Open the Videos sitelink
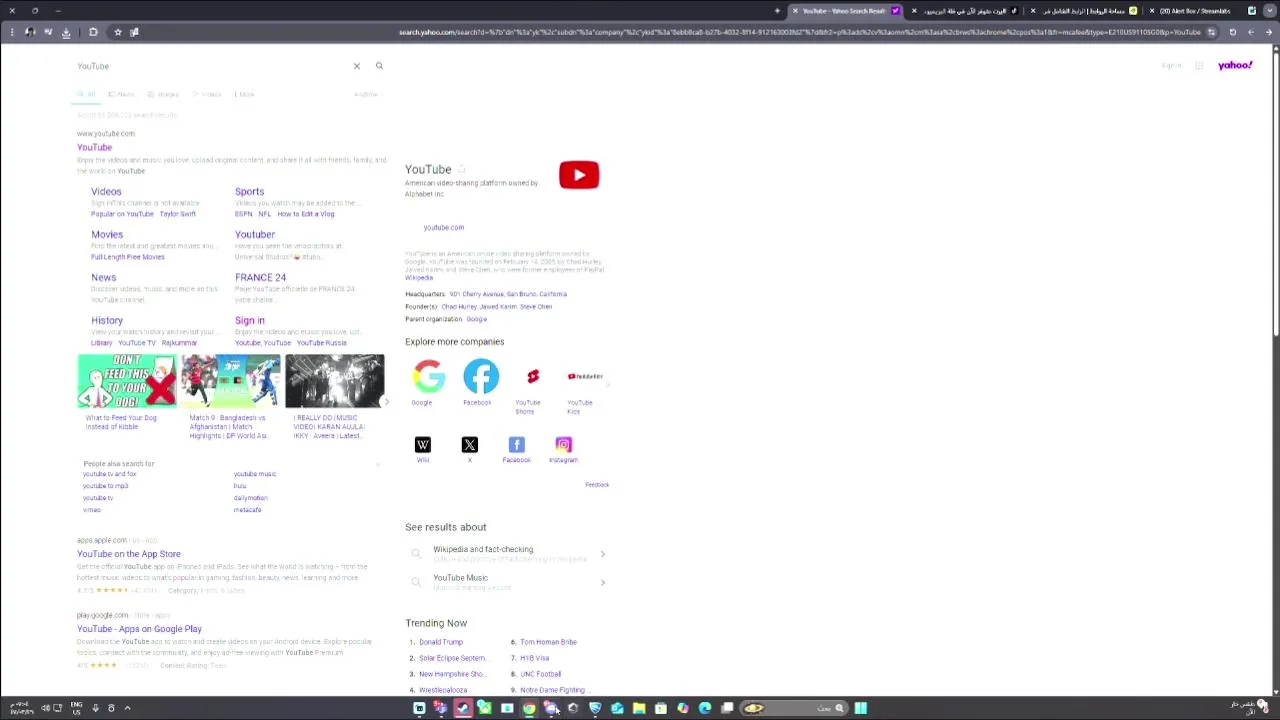This screenshot has width=1280, height=720. point(106,191)
